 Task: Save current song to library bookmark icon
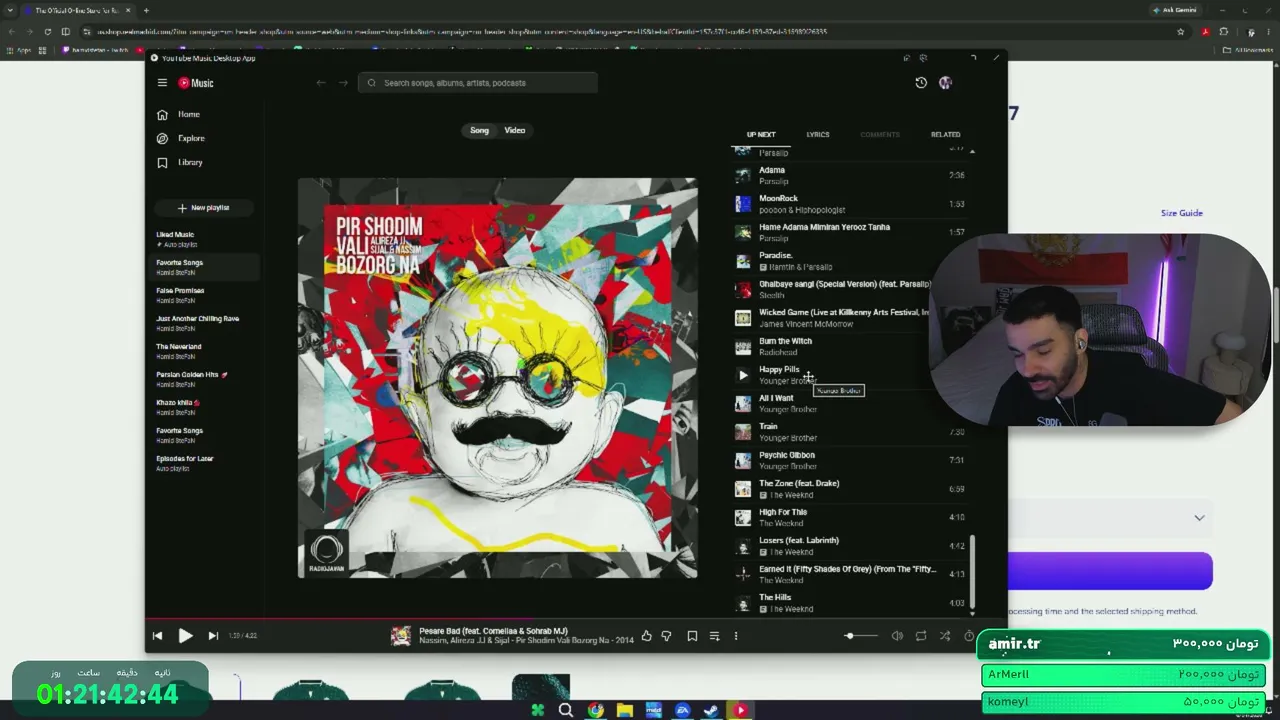coord(692,636)
